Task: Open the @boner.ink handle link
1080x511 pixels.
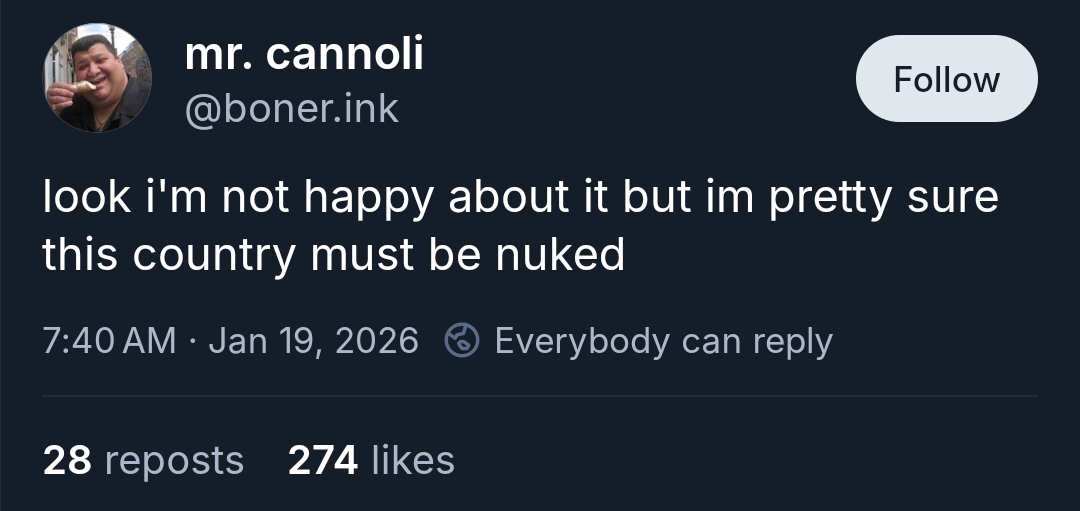Action: coord(292,108)
